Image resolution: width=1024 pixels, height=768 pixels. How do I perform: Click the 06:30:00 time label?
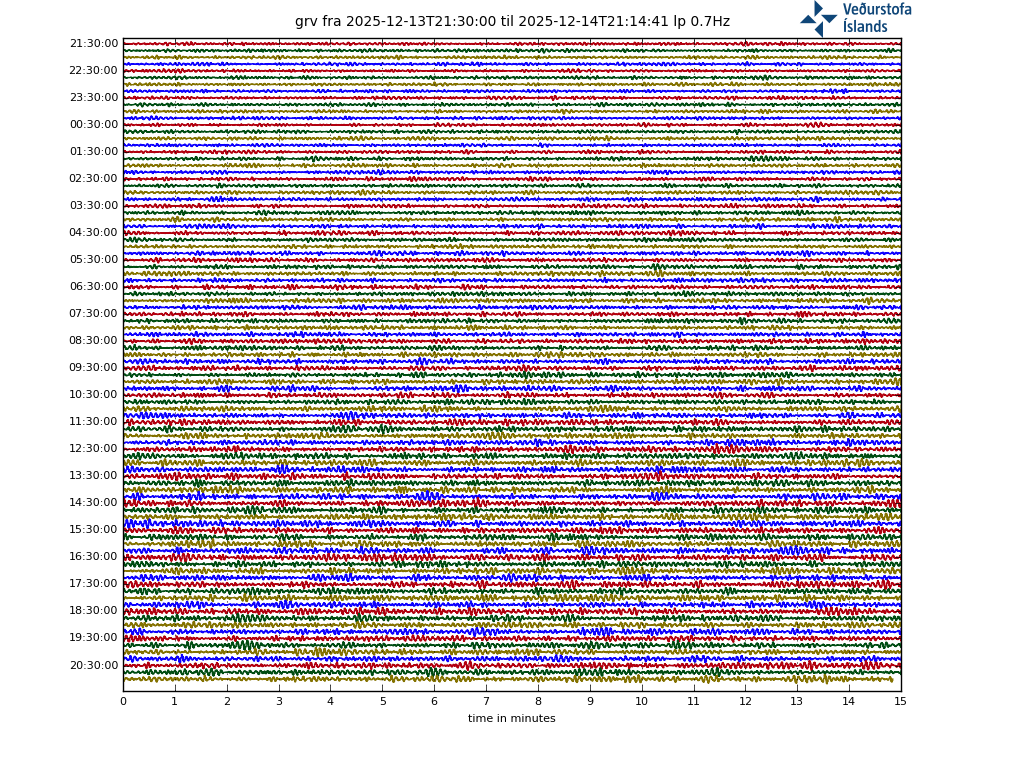tap(94, 287)
